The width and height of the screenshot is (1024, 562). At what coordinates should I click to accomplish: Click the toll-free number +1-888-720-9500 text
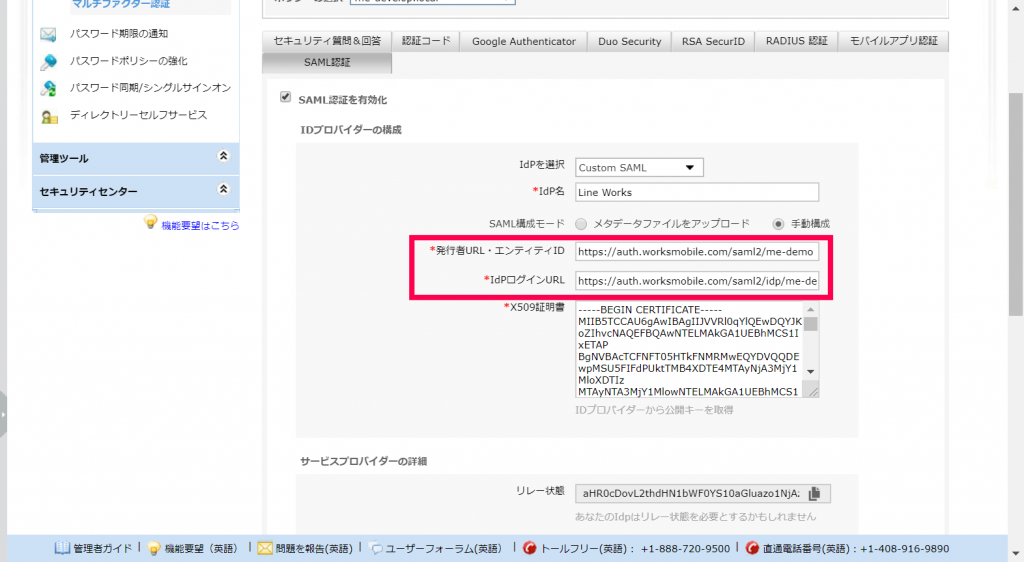(x=685, y=549)
